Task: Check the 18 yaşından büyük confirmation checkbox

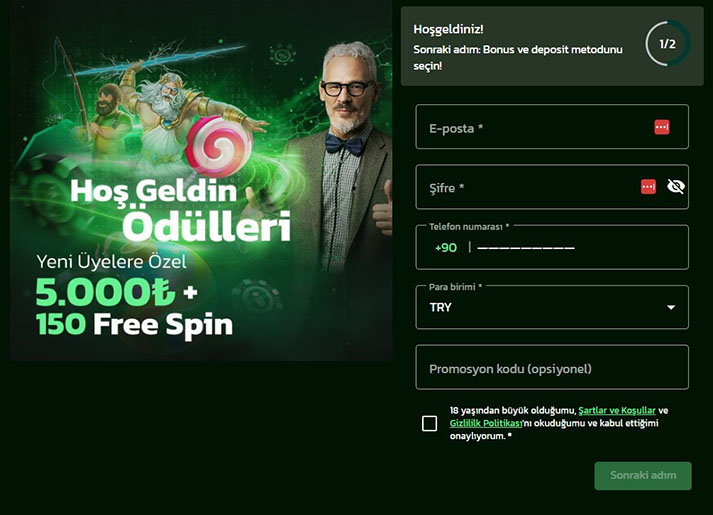Action: coord(429,423)
